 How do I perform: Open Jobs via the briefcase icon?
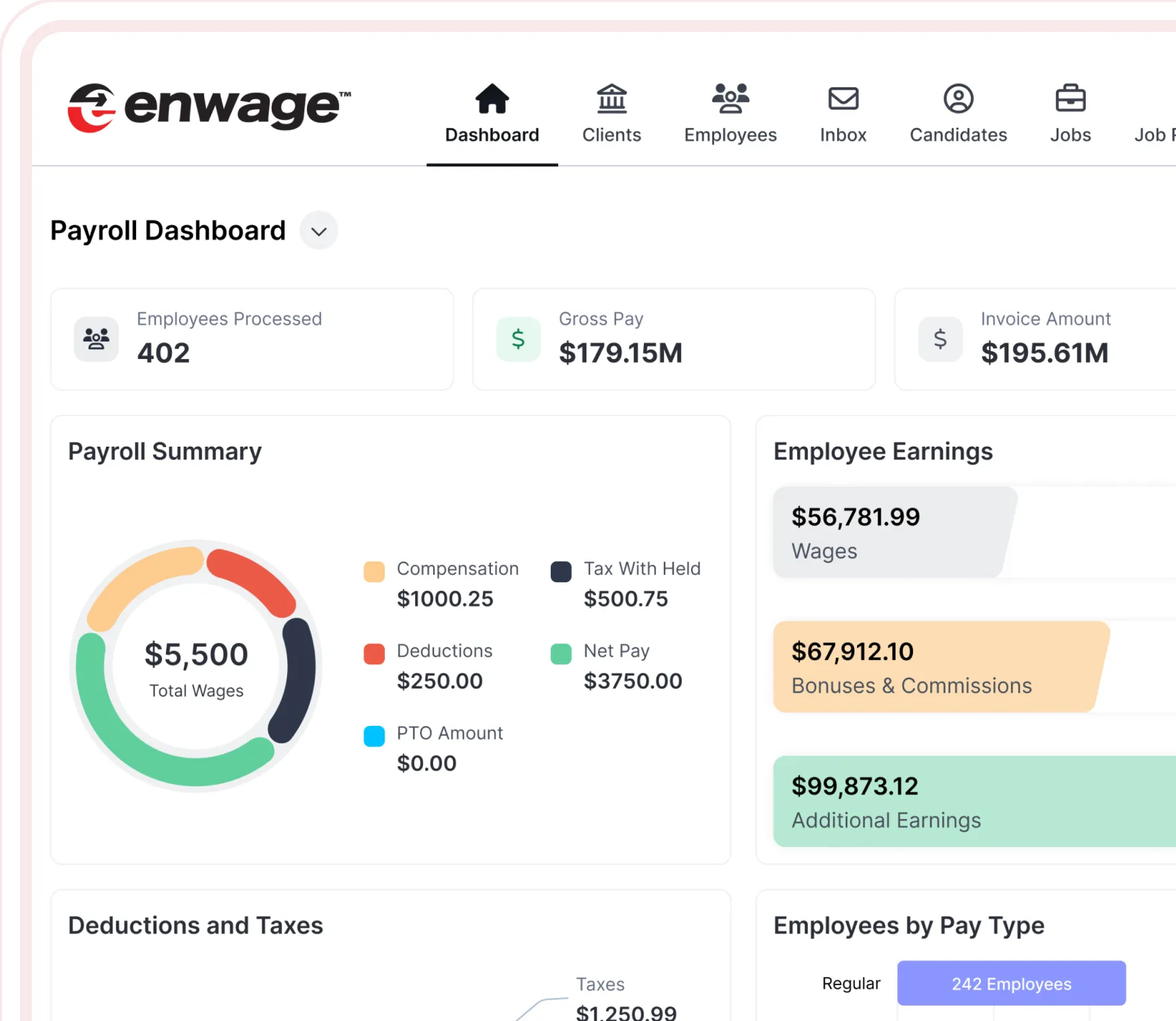(x=1070, y=99)
